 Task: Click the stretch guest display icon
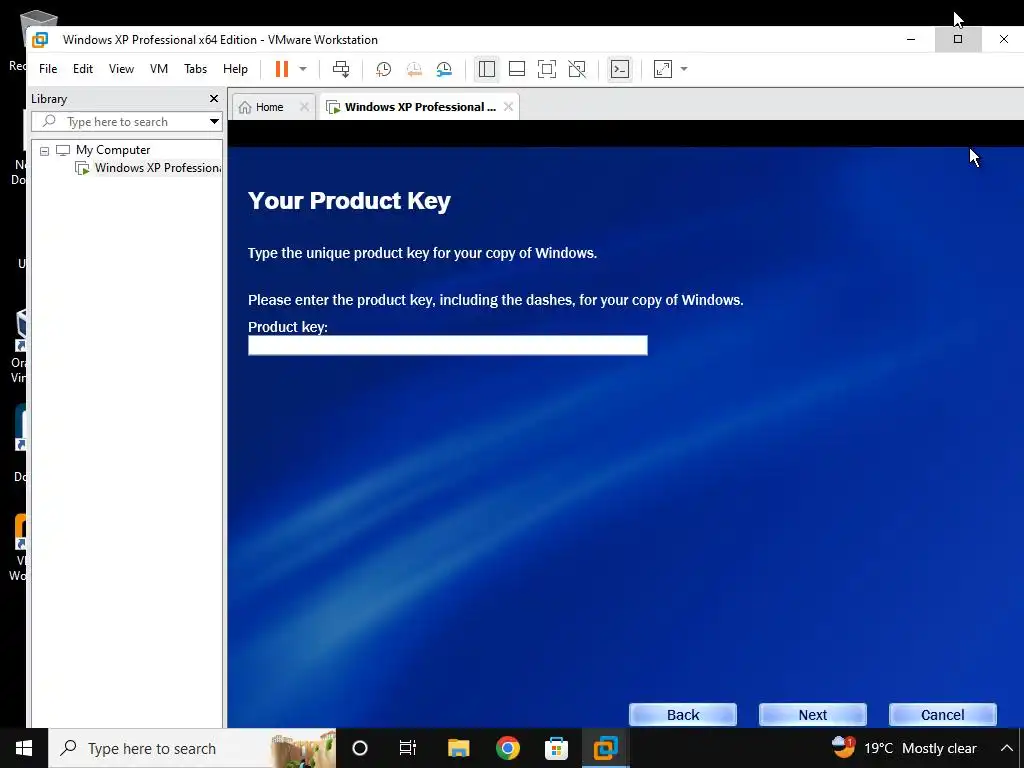(663, 69)
